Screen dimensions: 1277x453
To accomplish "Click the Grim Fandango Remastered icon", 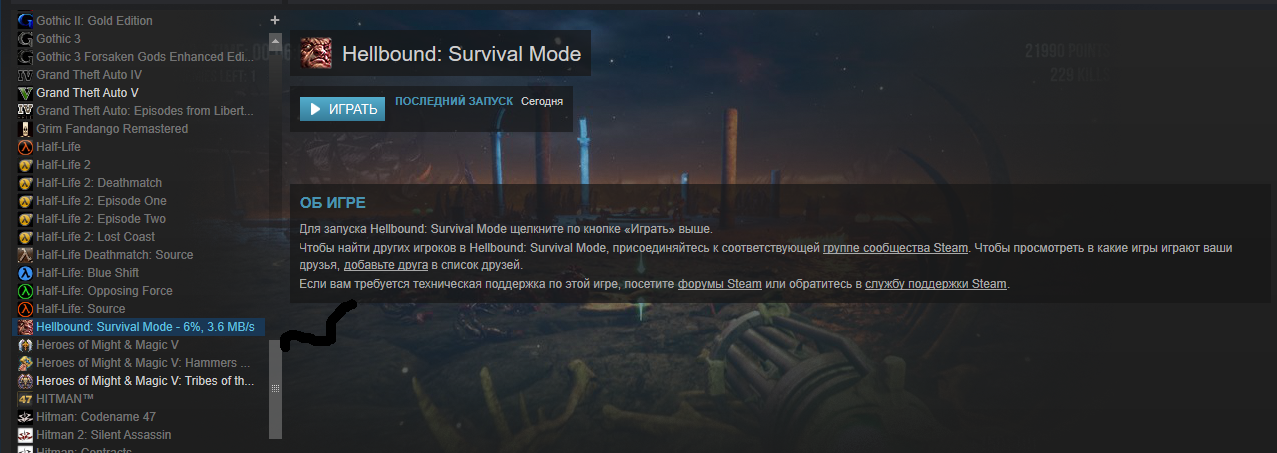I will click(x=26, y=129).
